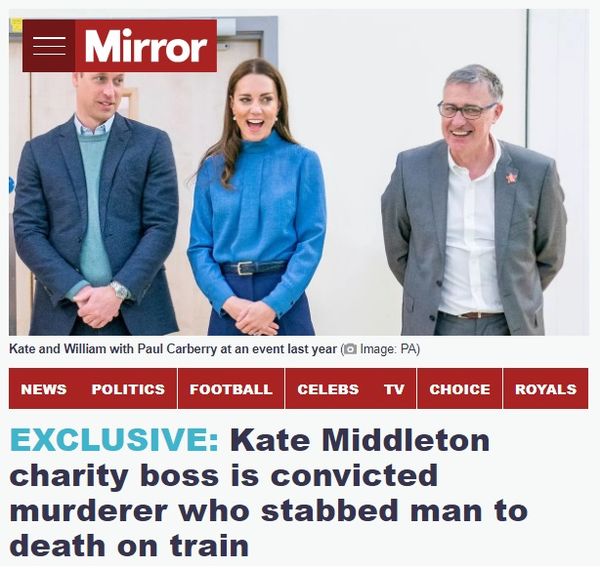Screen dimensions: 600x568
Task: Click the Mirror logo
Action: coord(146,46)
